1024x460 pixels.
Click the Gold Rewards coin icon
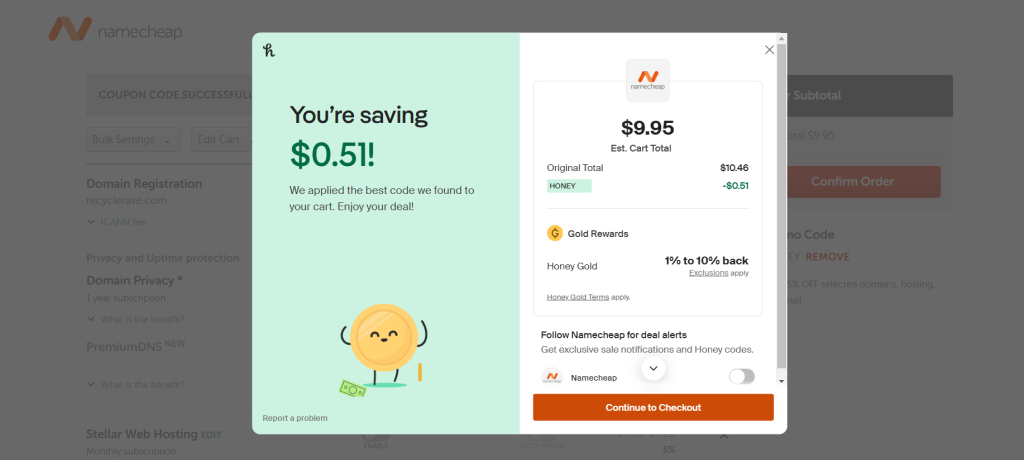point(555,233)
